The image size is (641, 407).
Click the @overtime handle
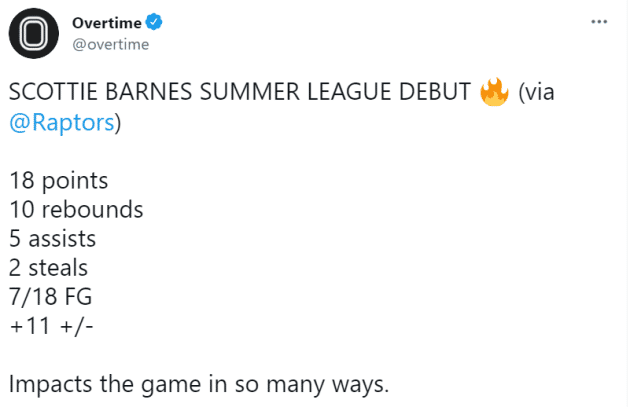pyautogui.click(x=108, y=43)
